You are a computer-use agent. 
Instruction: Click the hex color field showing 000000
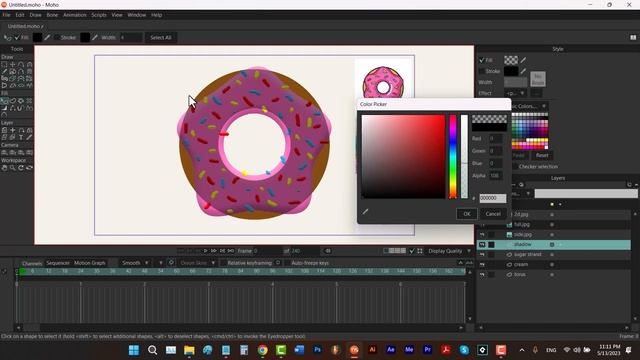(x=492, y=198)
